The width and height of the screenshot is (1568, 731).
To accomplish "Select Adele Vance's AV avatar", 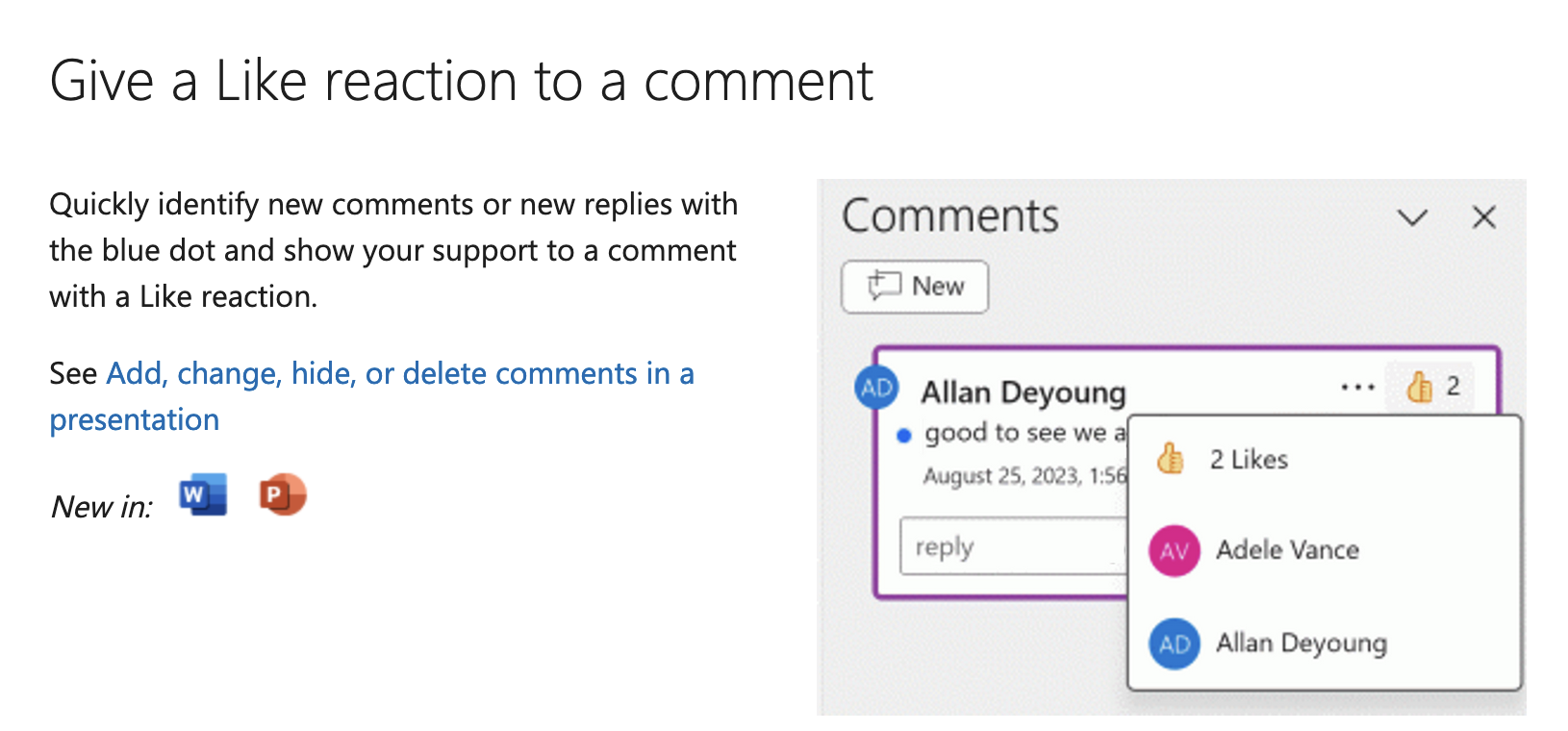I will [x=1174, y=550].
